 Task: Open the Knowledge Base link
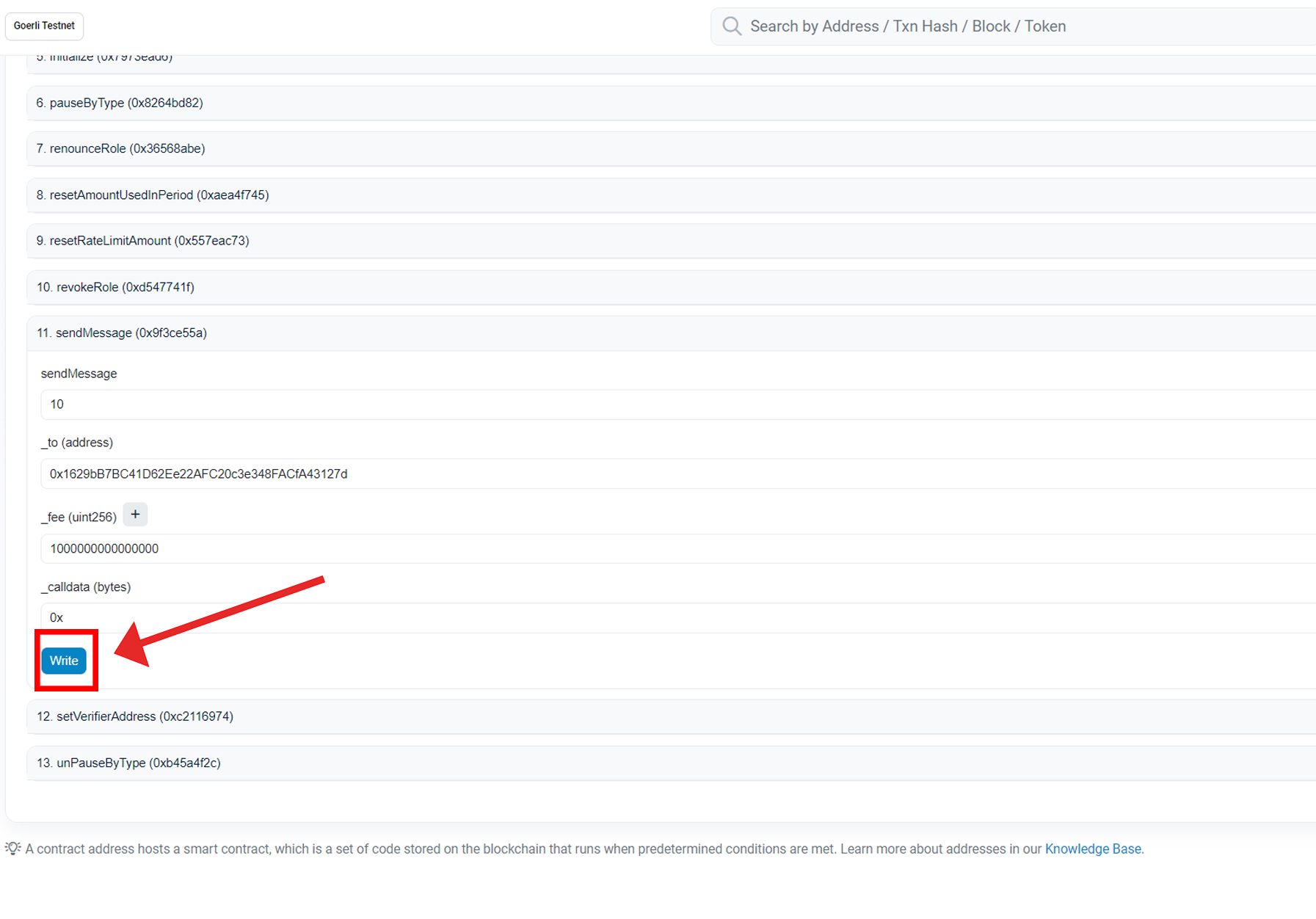1092,849
